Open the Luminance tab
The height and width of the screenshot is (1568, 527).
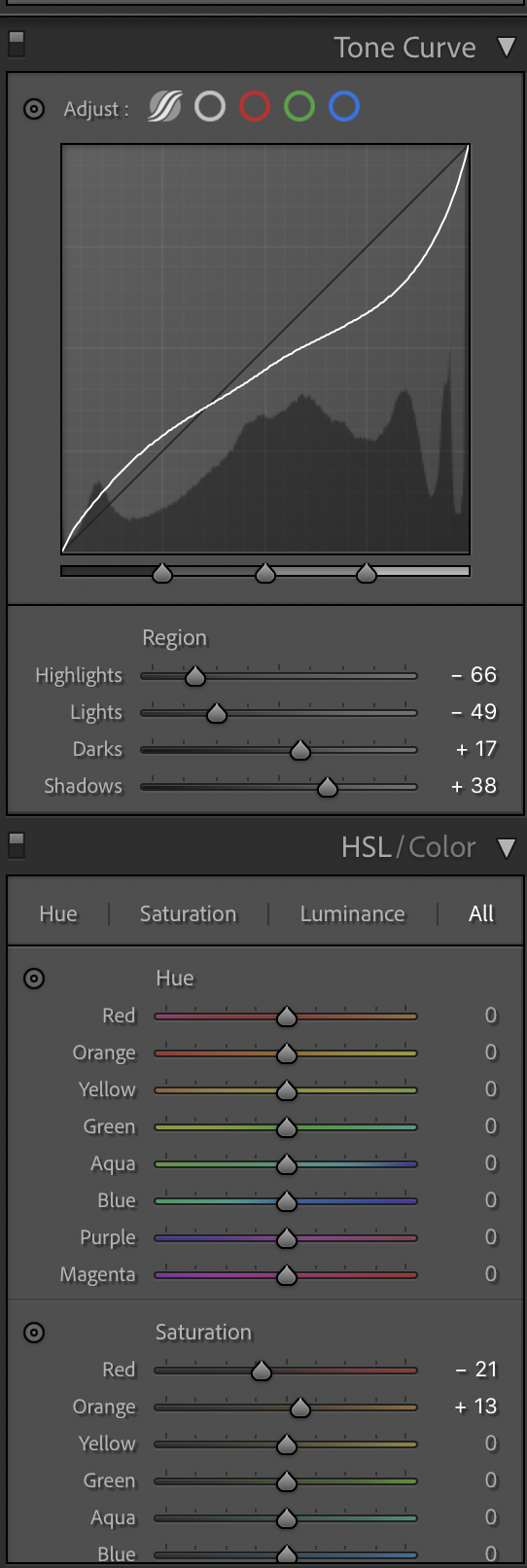click(352, 914)
